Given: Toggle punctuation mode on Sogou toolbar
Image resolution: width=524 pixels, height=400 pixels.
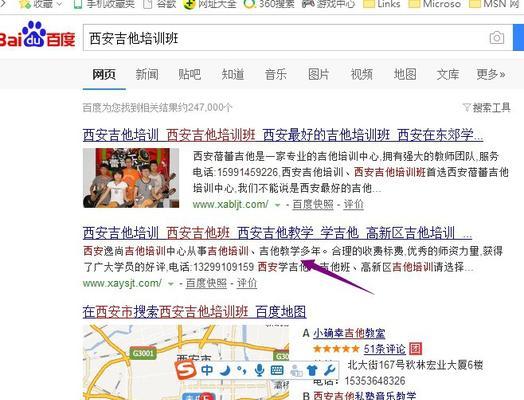Looking at the screenshot, I should tap(241, 370).
